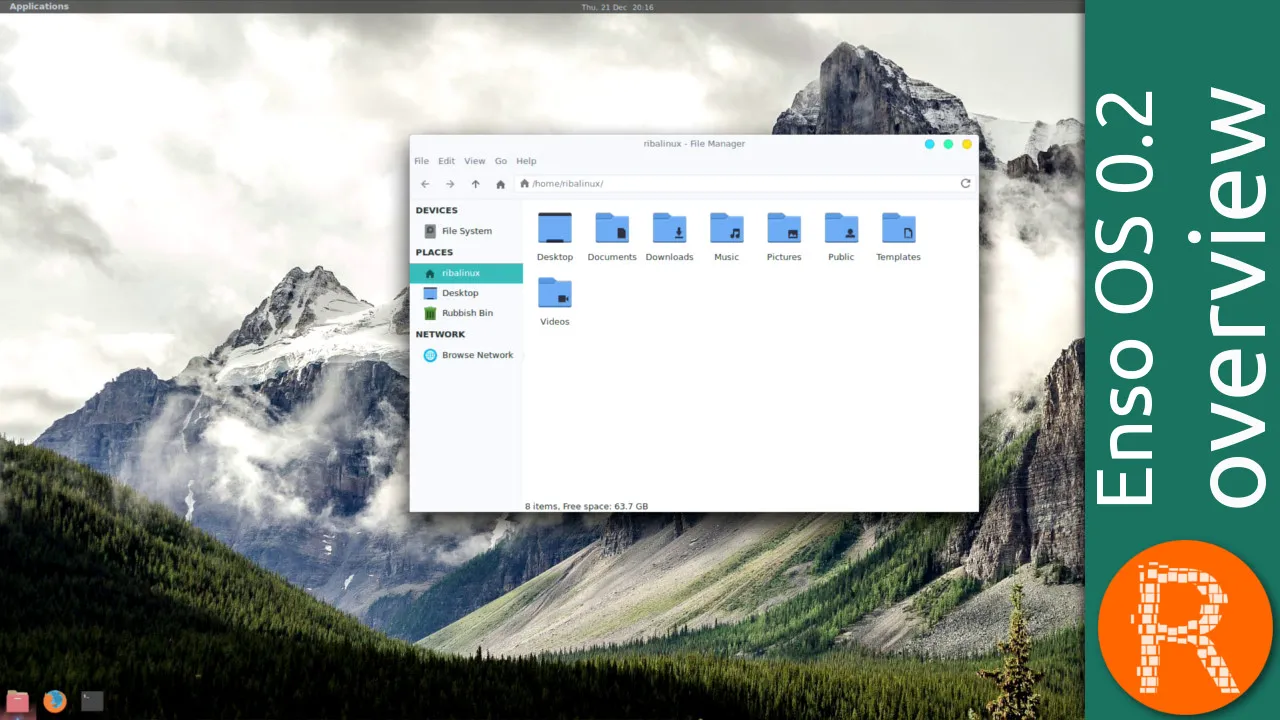Launch the file manager from the dock

[17, 701]
